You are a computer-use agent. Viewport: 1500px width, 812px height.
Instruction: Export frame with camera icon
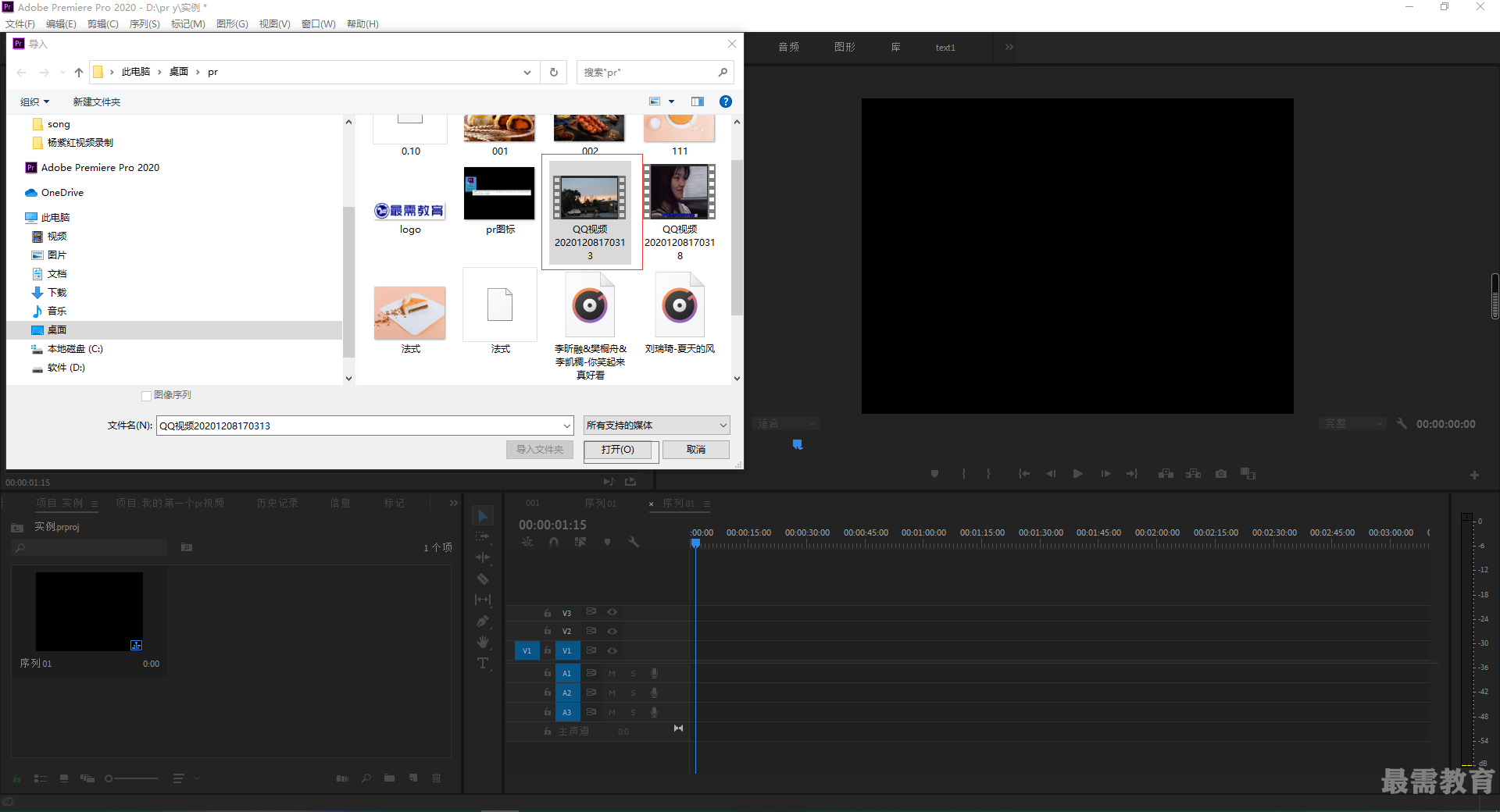[1221, 474]
